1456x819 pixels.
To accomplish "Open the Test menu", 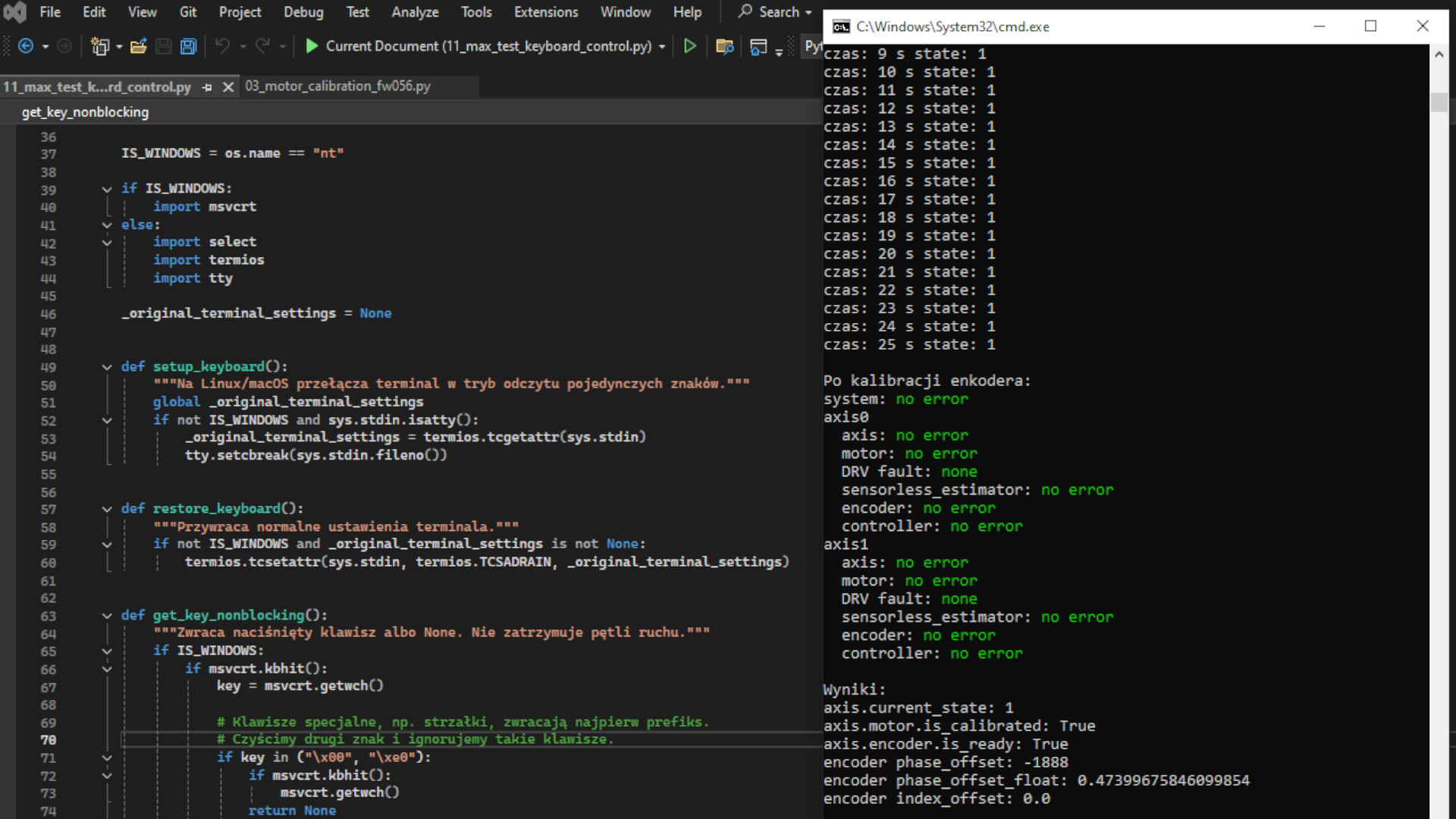I will tap(357, 12).
